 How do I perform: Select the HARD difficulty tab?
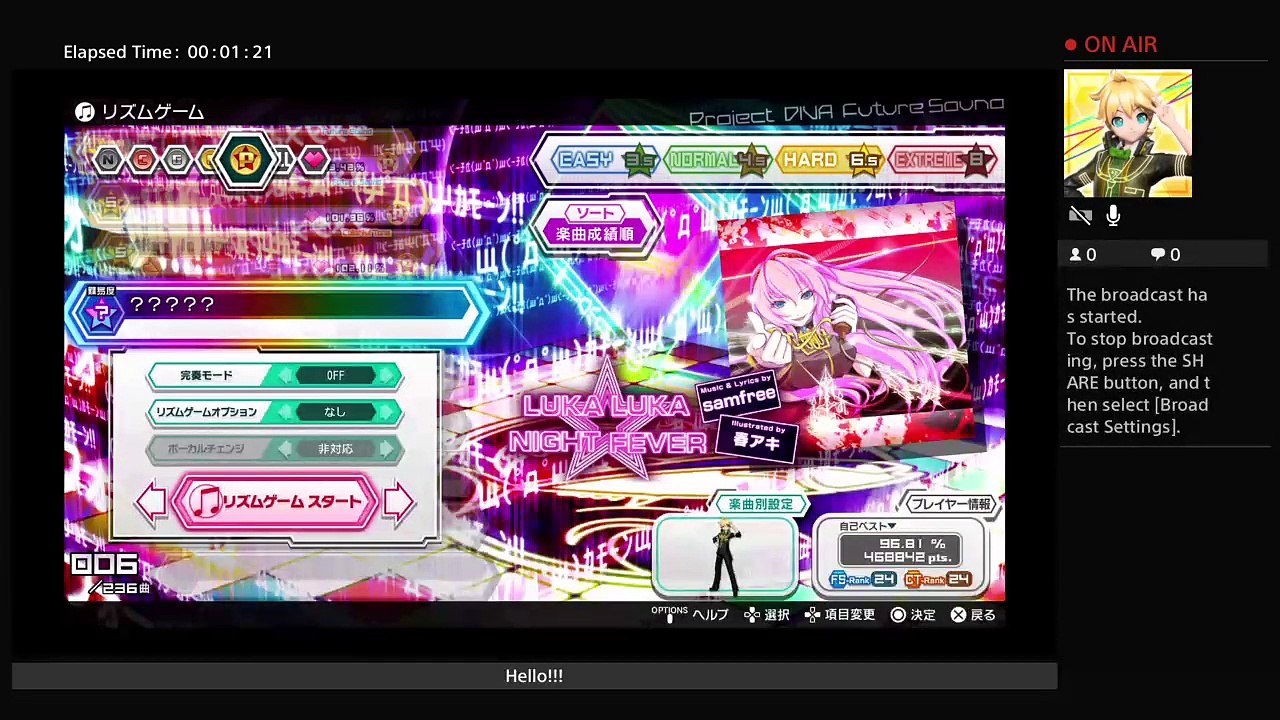pos(828,160)
